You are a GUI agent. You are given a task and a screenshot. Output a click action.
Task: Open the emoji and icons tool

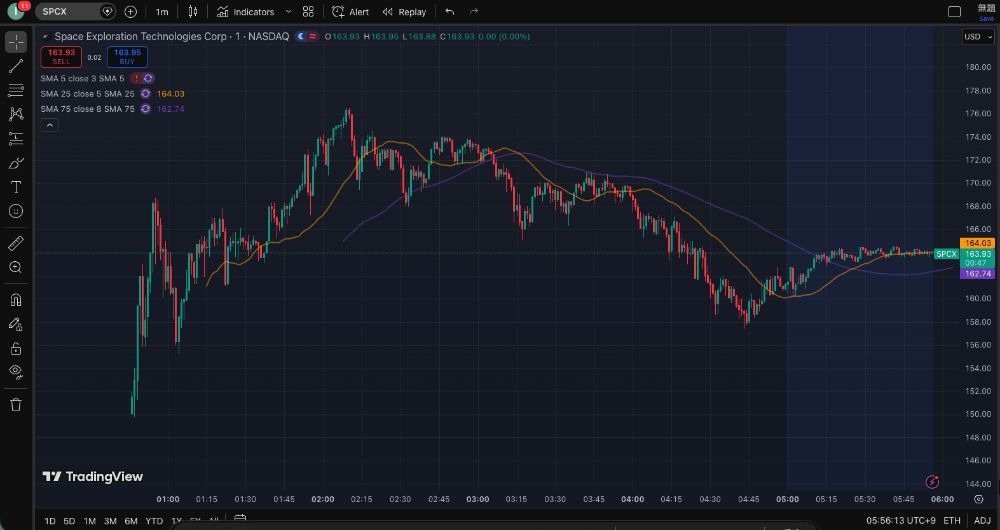click(x=16, y=211)
